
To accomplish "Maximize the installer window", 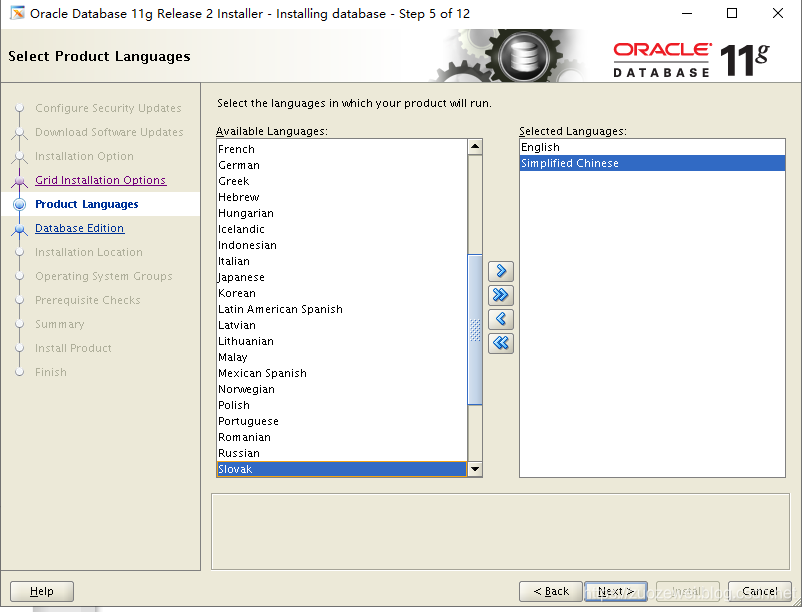I will 732,13.
